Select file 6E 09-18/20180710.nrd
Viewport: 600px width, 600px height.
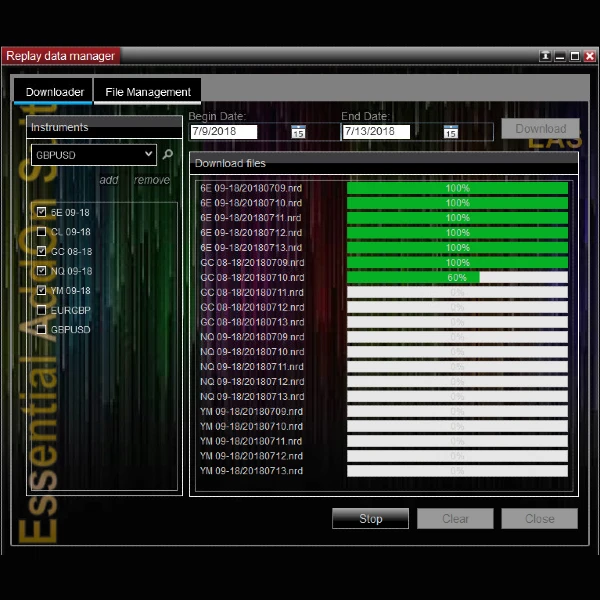(251, 203)
